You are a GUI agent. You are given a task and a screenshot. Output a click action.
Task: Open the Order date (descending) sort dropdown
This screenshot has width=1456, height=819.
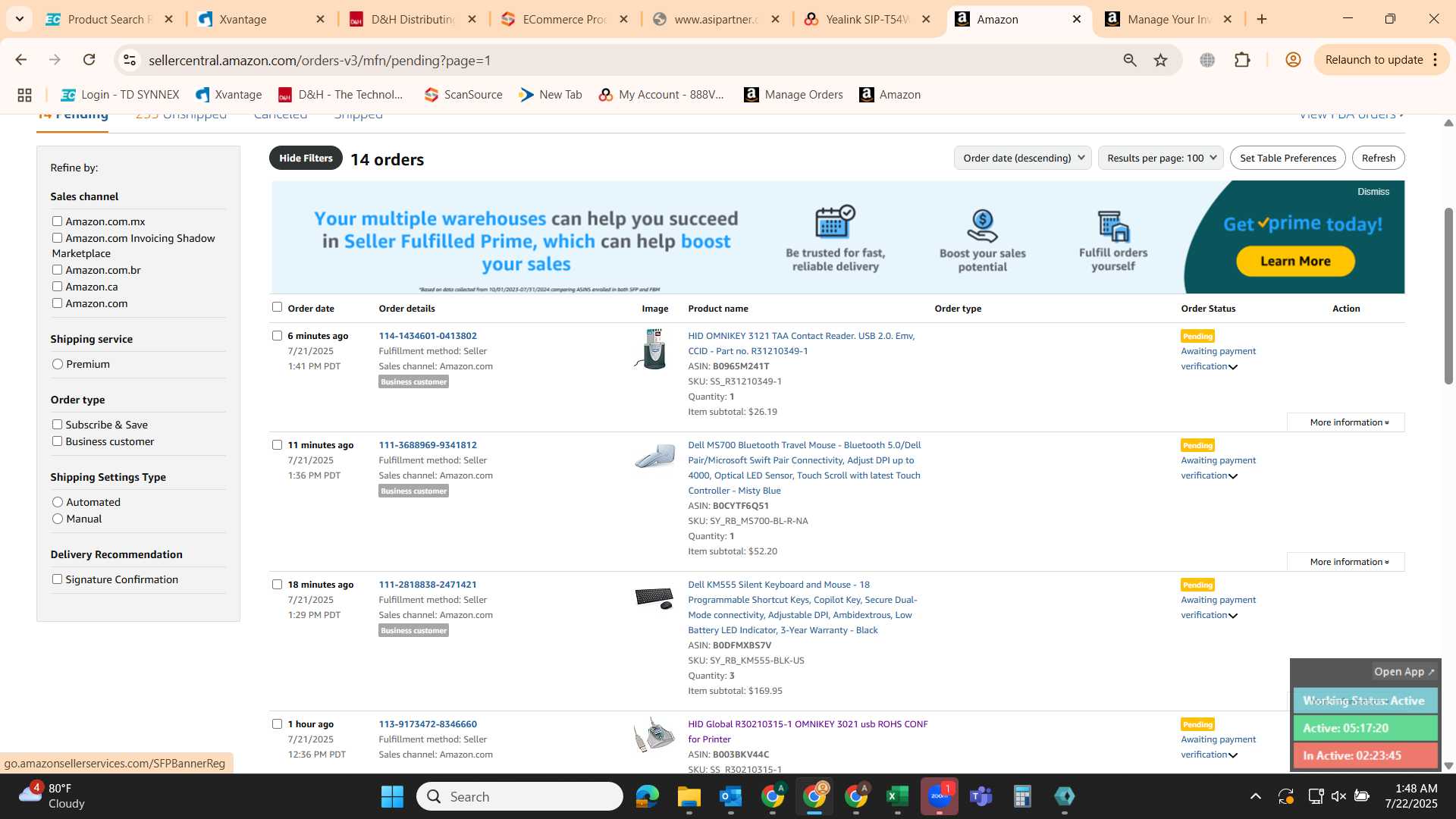point(1022,158)
